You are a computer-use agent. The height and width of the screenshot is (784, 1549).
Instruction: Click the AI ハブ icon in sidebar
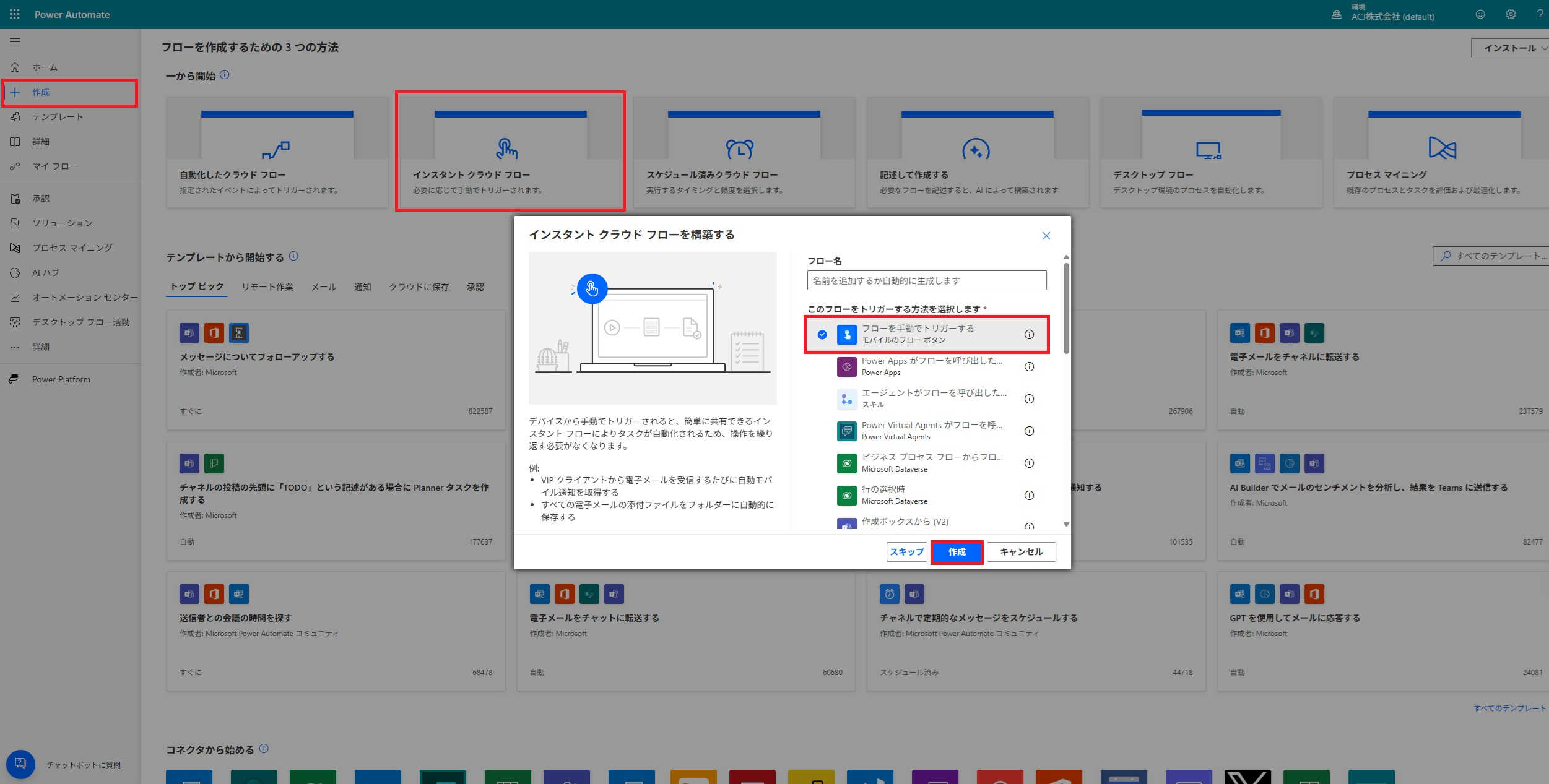[x=15, y=272]
